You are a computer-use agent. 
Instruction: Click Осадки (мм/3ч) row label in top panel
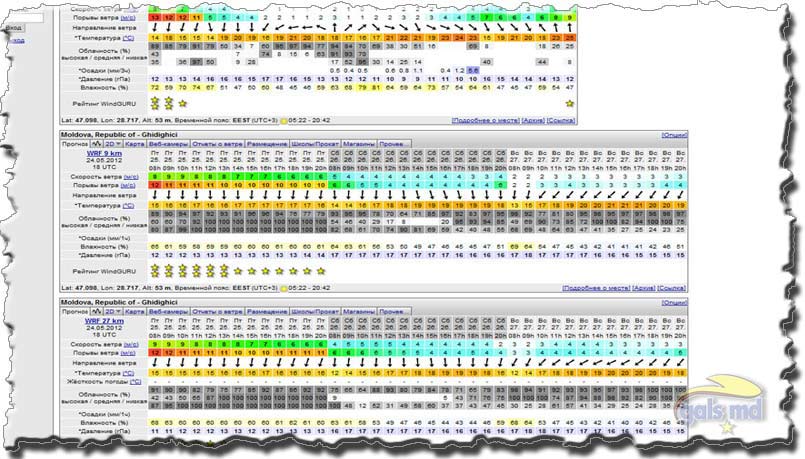(x=104, y=70)
